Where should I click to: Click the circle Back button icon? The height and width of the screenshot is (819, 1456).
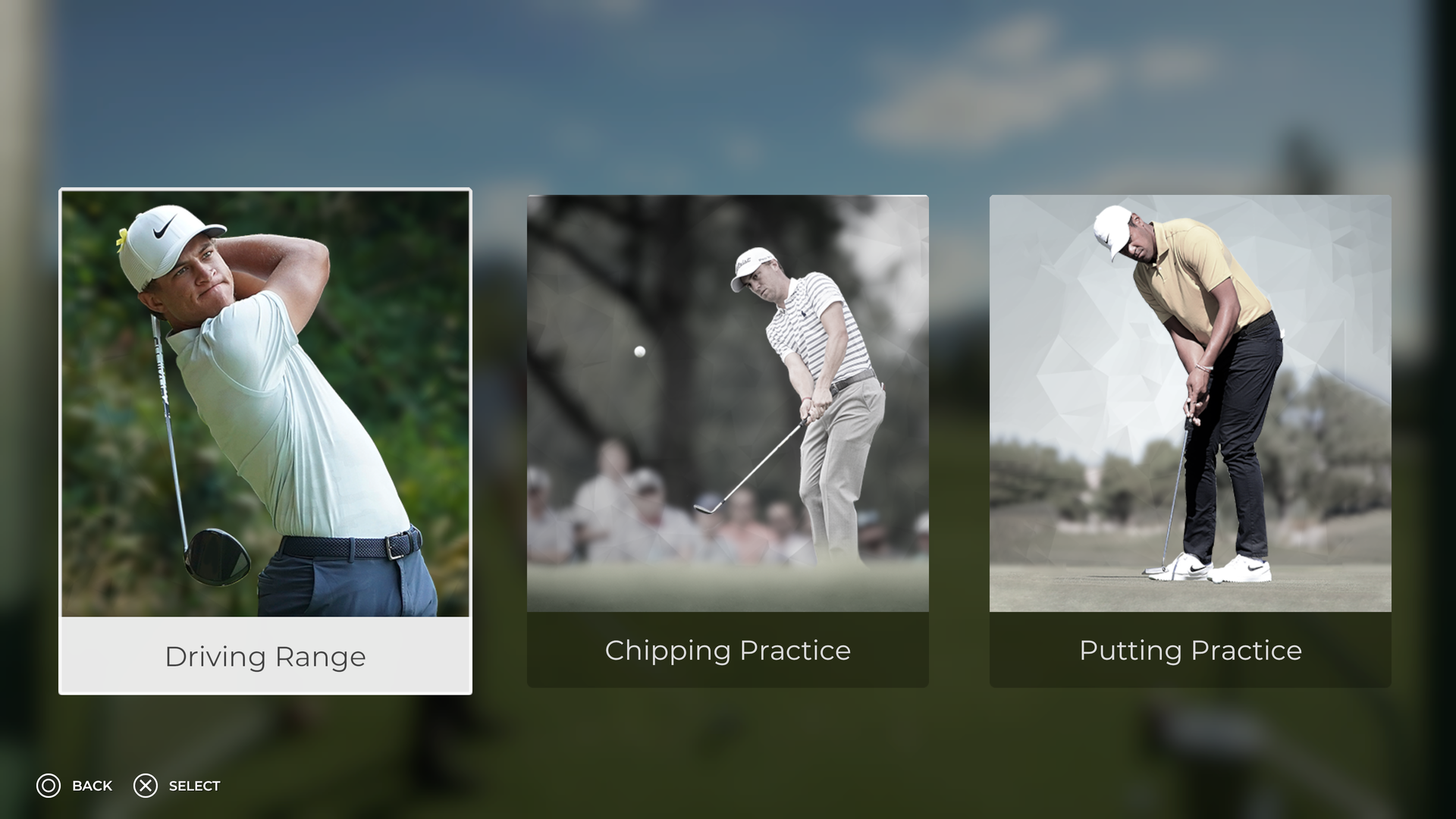pyautogui.click(x=49, y=786)
